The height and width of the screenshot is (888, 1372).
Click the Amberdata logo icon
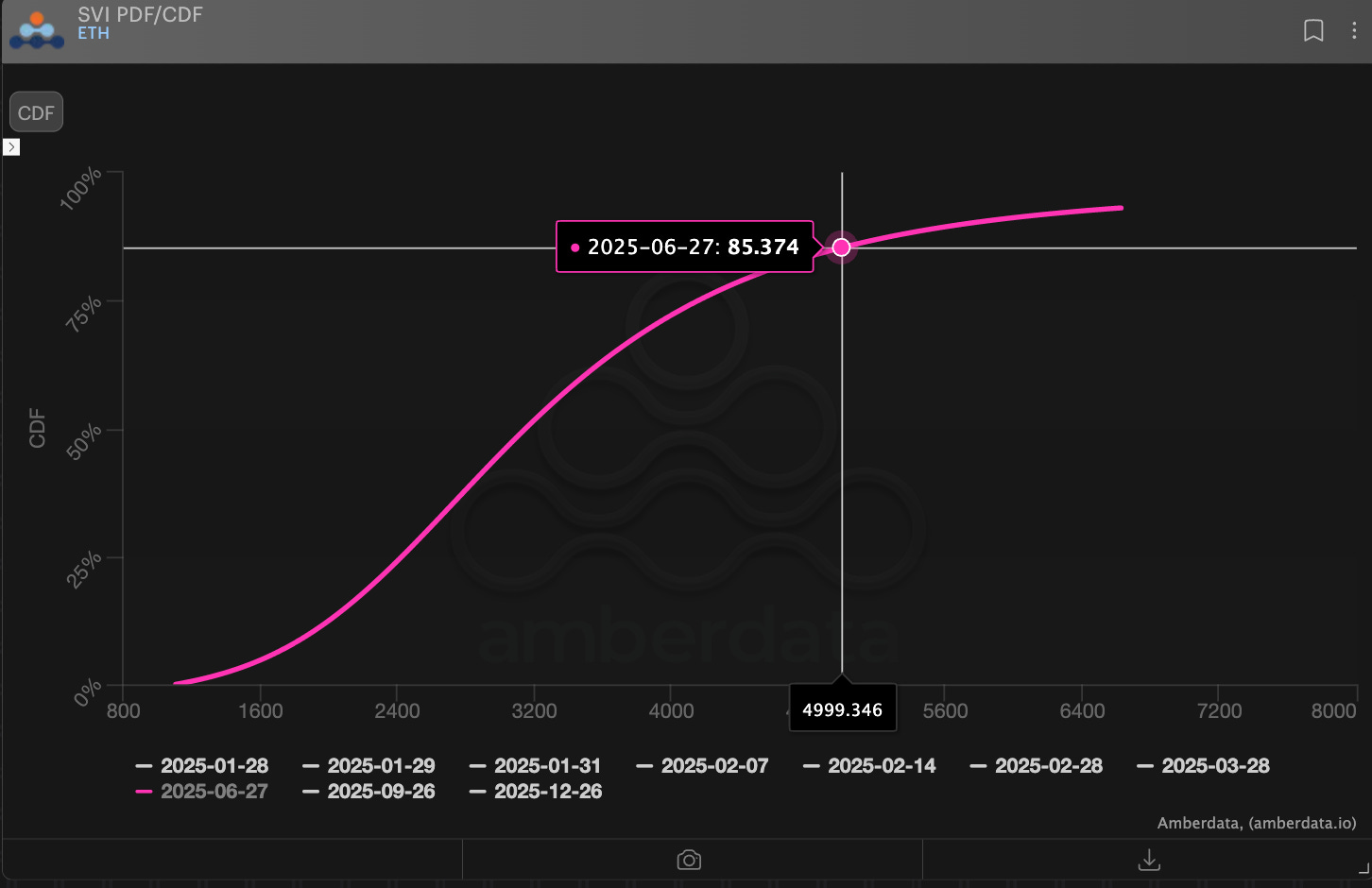(x=37, y=29)
